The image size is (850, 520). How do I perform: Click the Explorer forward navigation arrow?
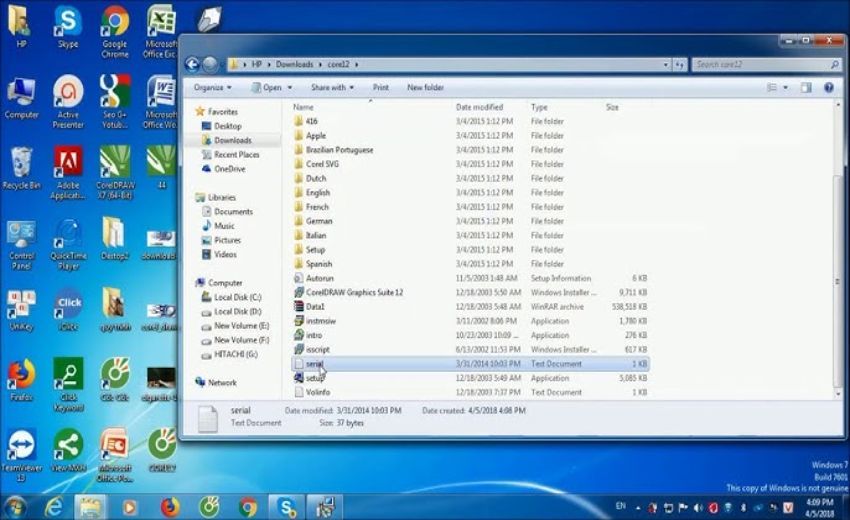coord(210,65)
